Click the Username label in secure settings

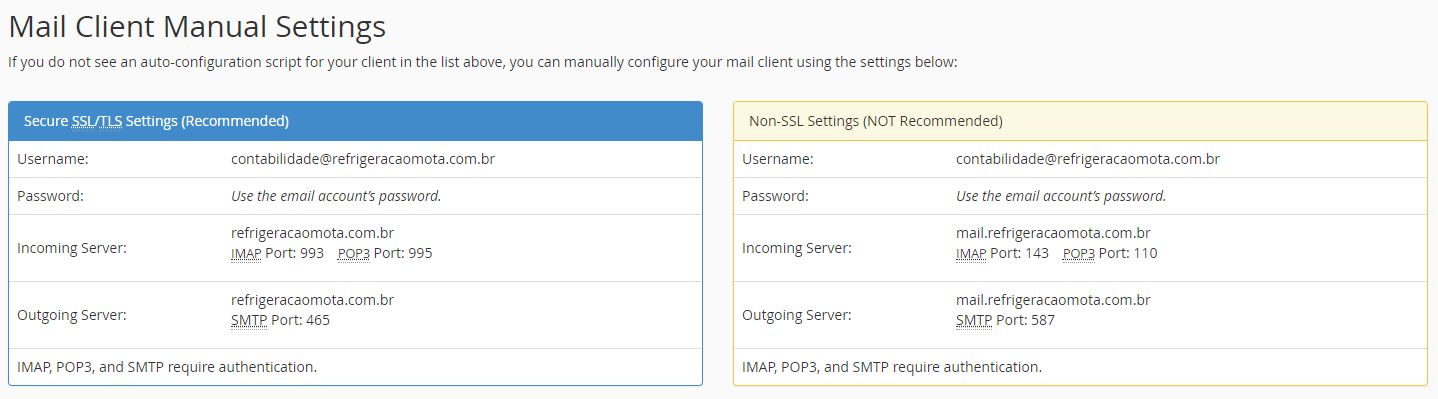coord(53,159)
